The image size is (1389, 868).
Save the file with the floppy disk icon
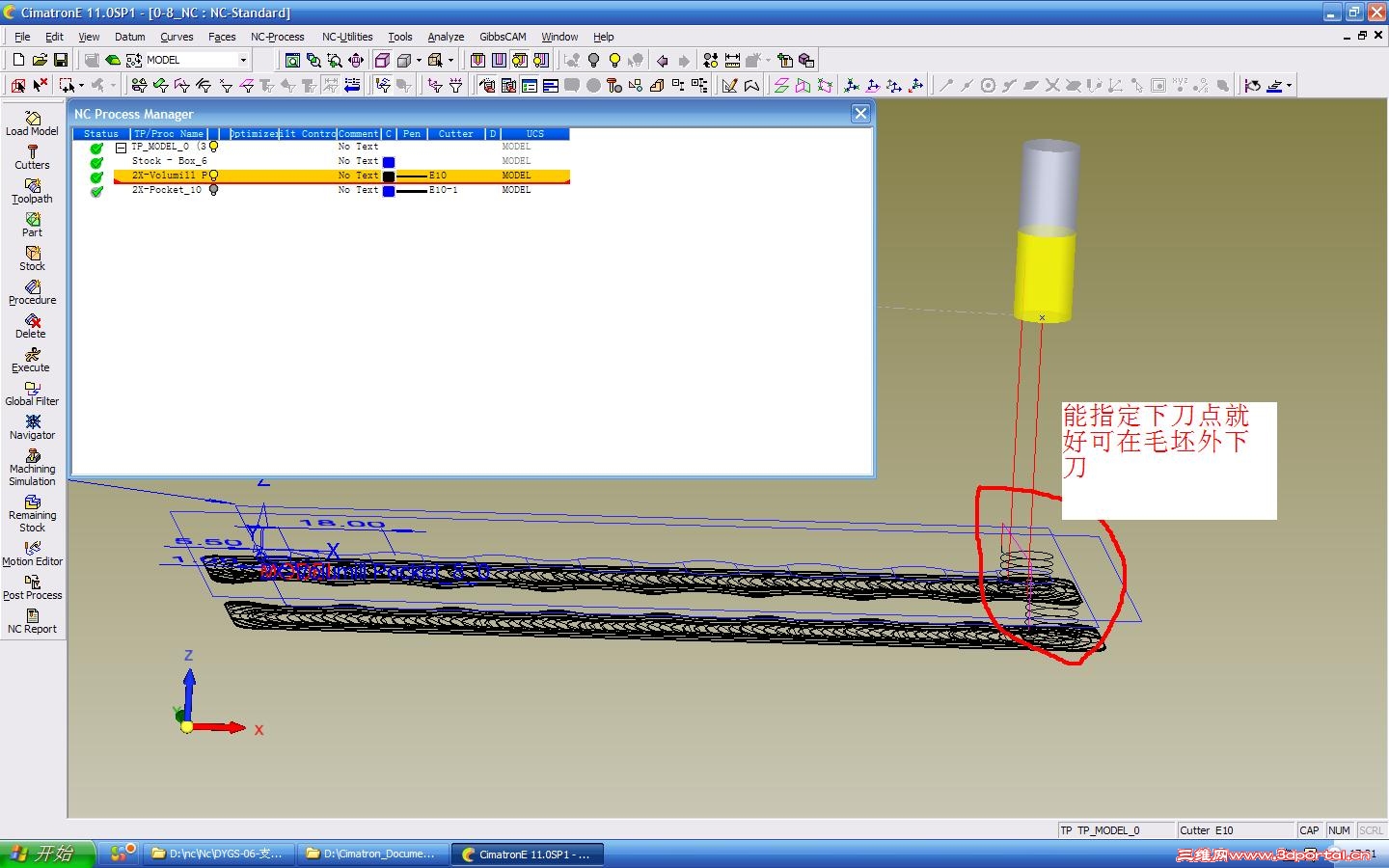[61, 60]
